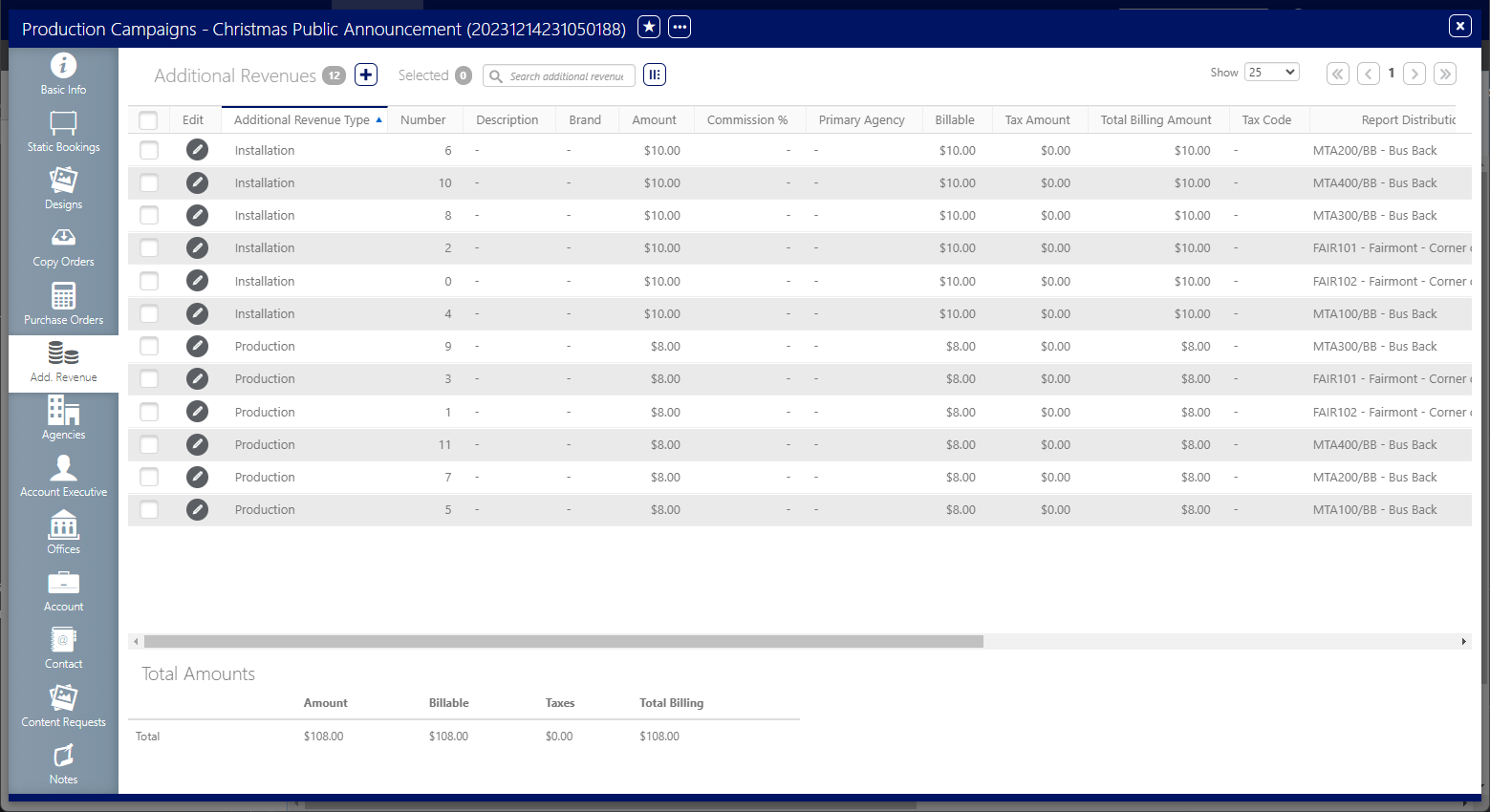1490x812 pixels.
Task: Open column chooser icon
Action: (x=655, y=75)
